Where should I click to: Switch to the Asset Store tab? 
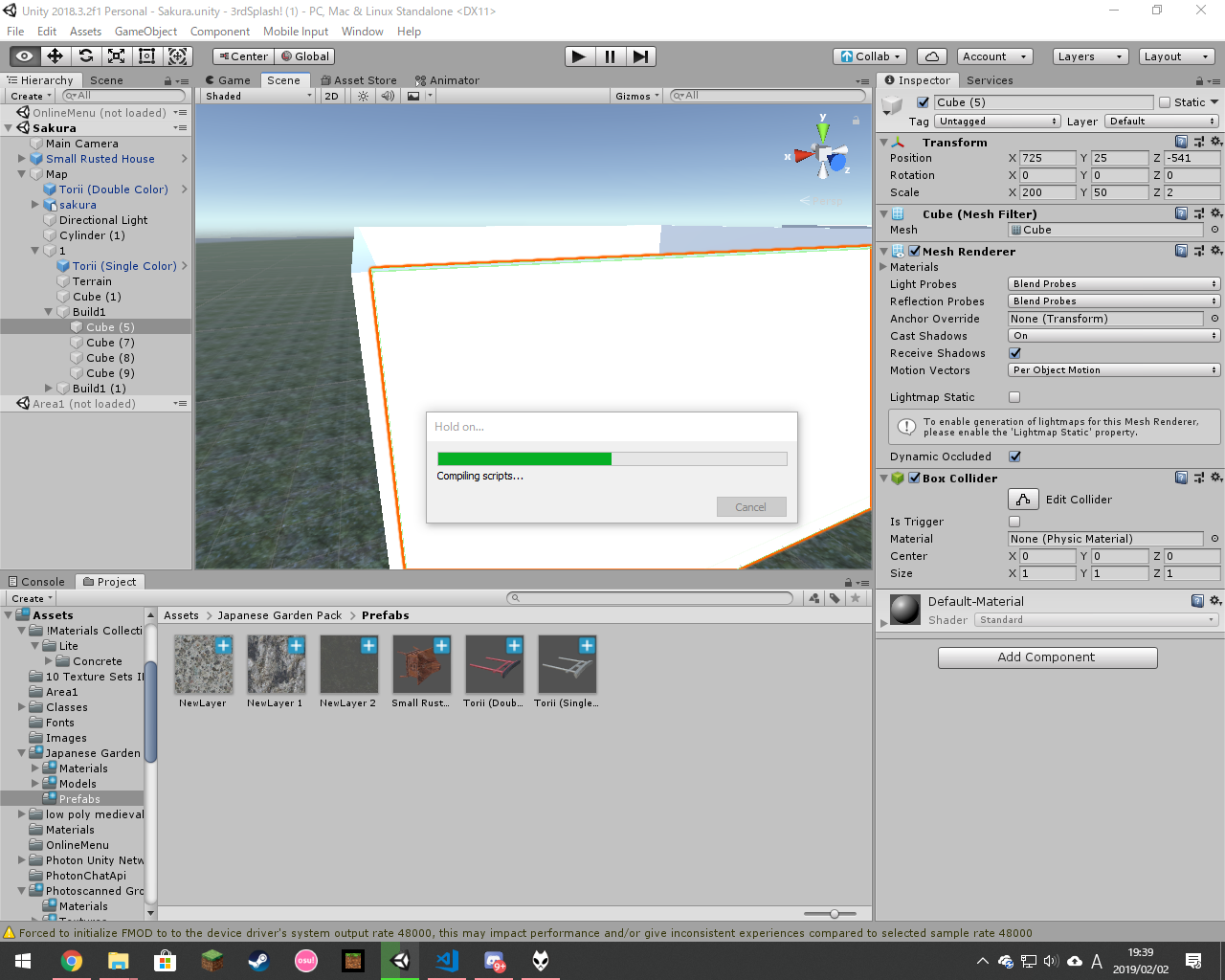pos(359,80)
